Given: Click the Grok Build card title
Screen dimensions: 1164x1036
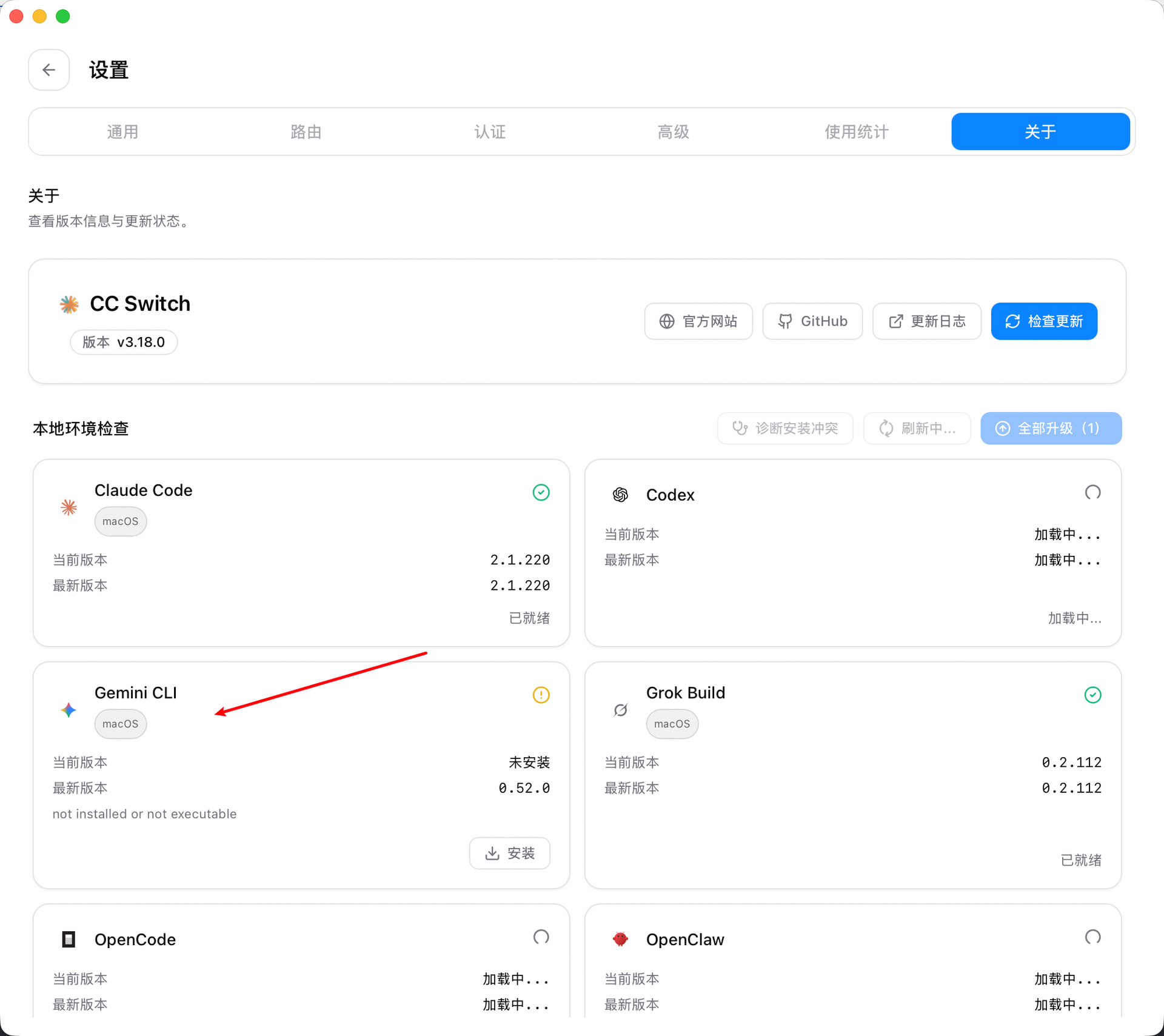Looking at the screenshot, I should click(x=686, y=692).
